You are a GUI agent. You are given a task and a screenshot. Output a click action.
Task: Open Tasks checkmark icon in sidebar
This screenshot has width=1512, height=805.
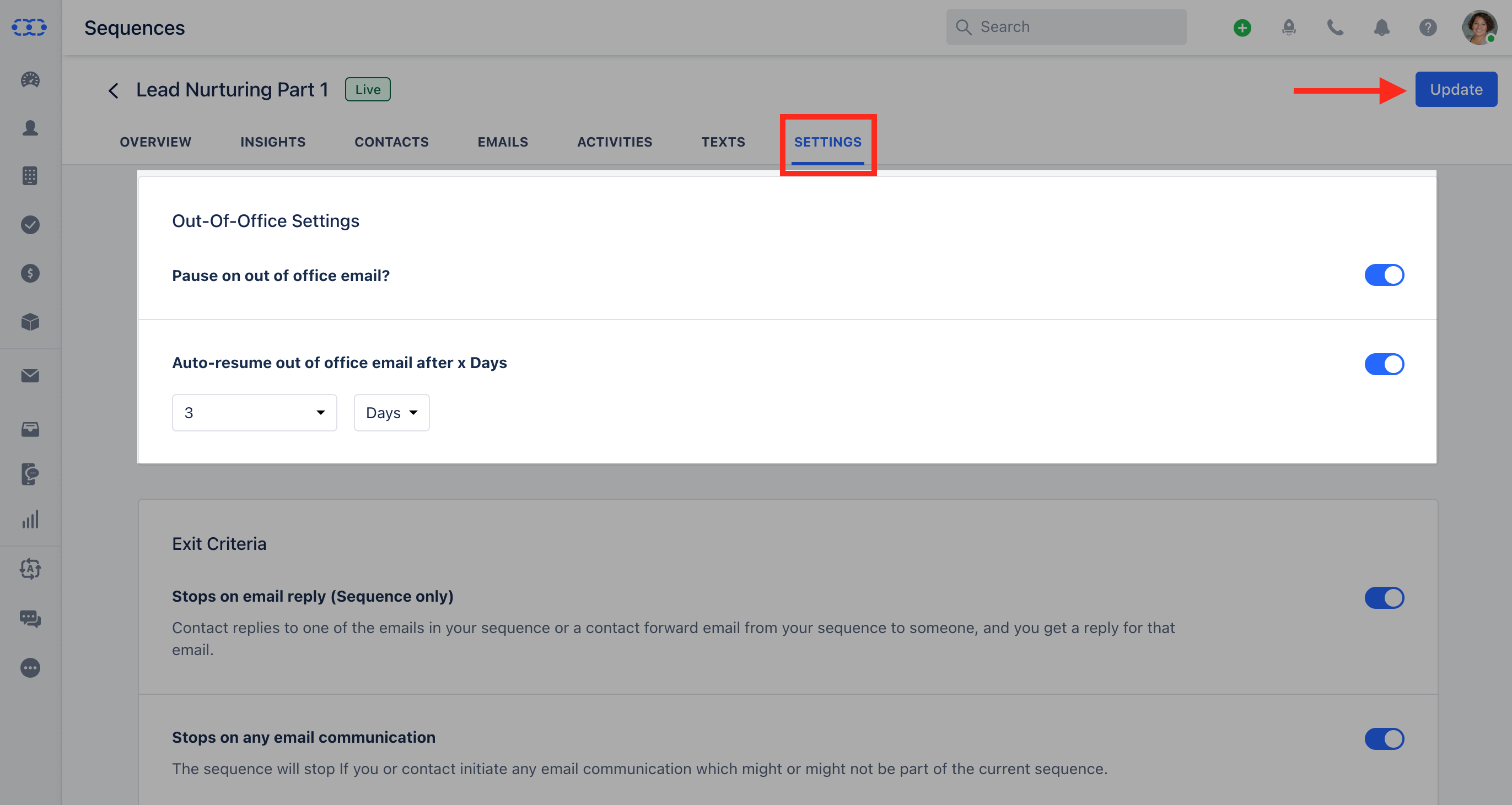pos(30,225)
